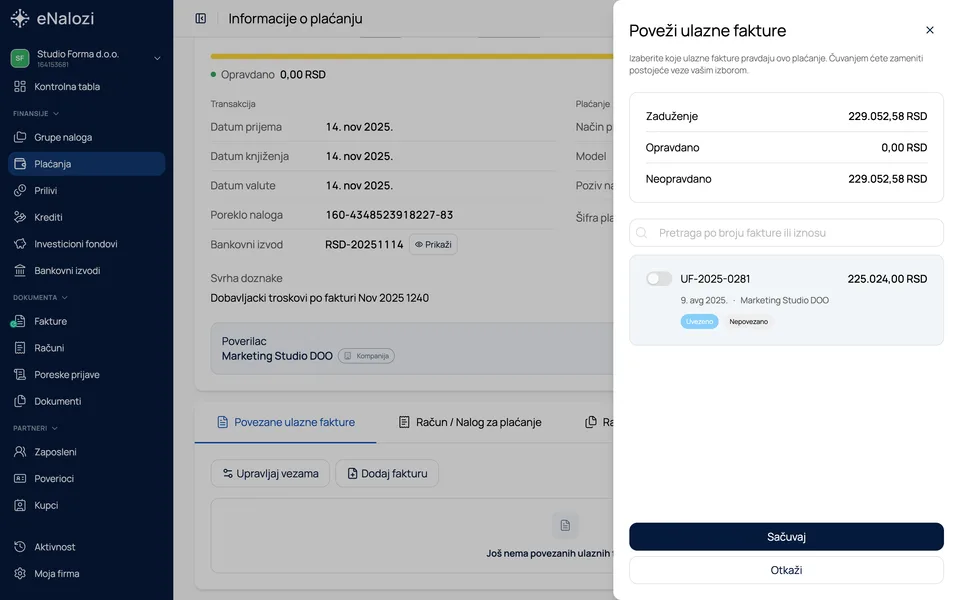Click the Zaposleni people icon

[20, 452]
